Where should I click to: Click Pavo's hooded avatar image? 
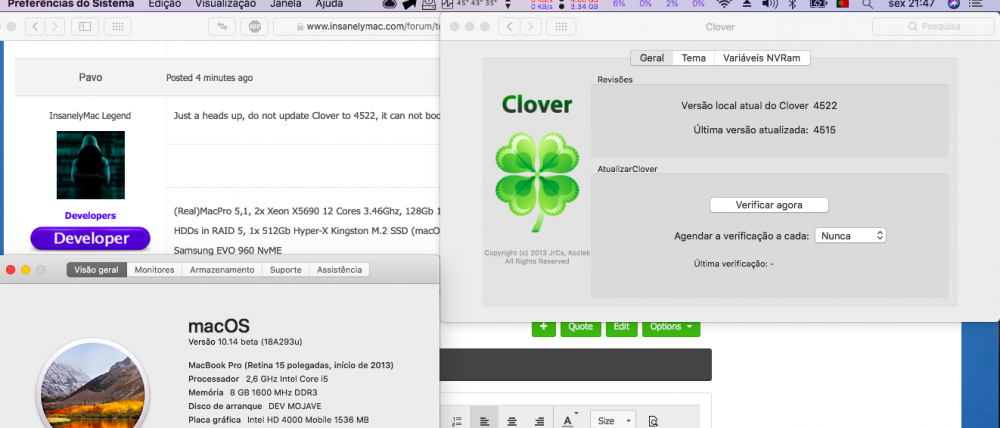point(91,165)
